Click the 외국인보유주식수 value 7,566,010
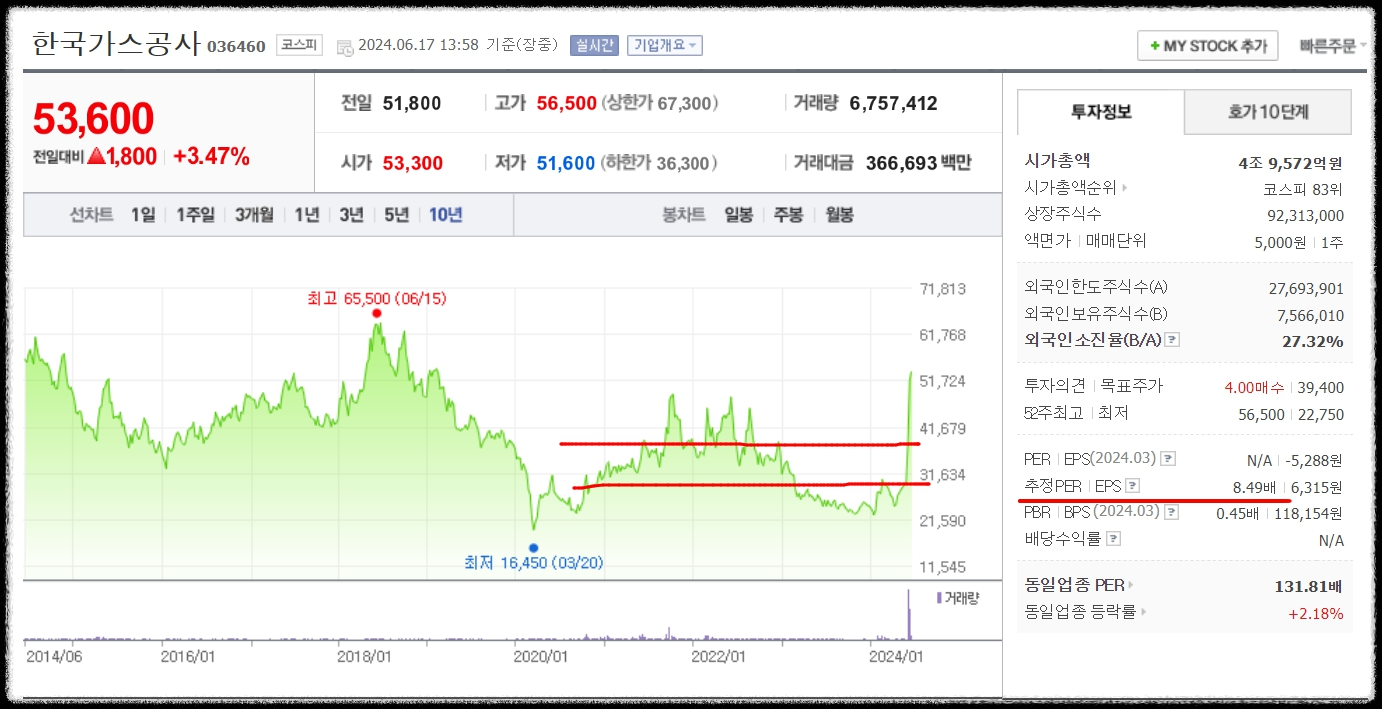 tap(1311, 315)
